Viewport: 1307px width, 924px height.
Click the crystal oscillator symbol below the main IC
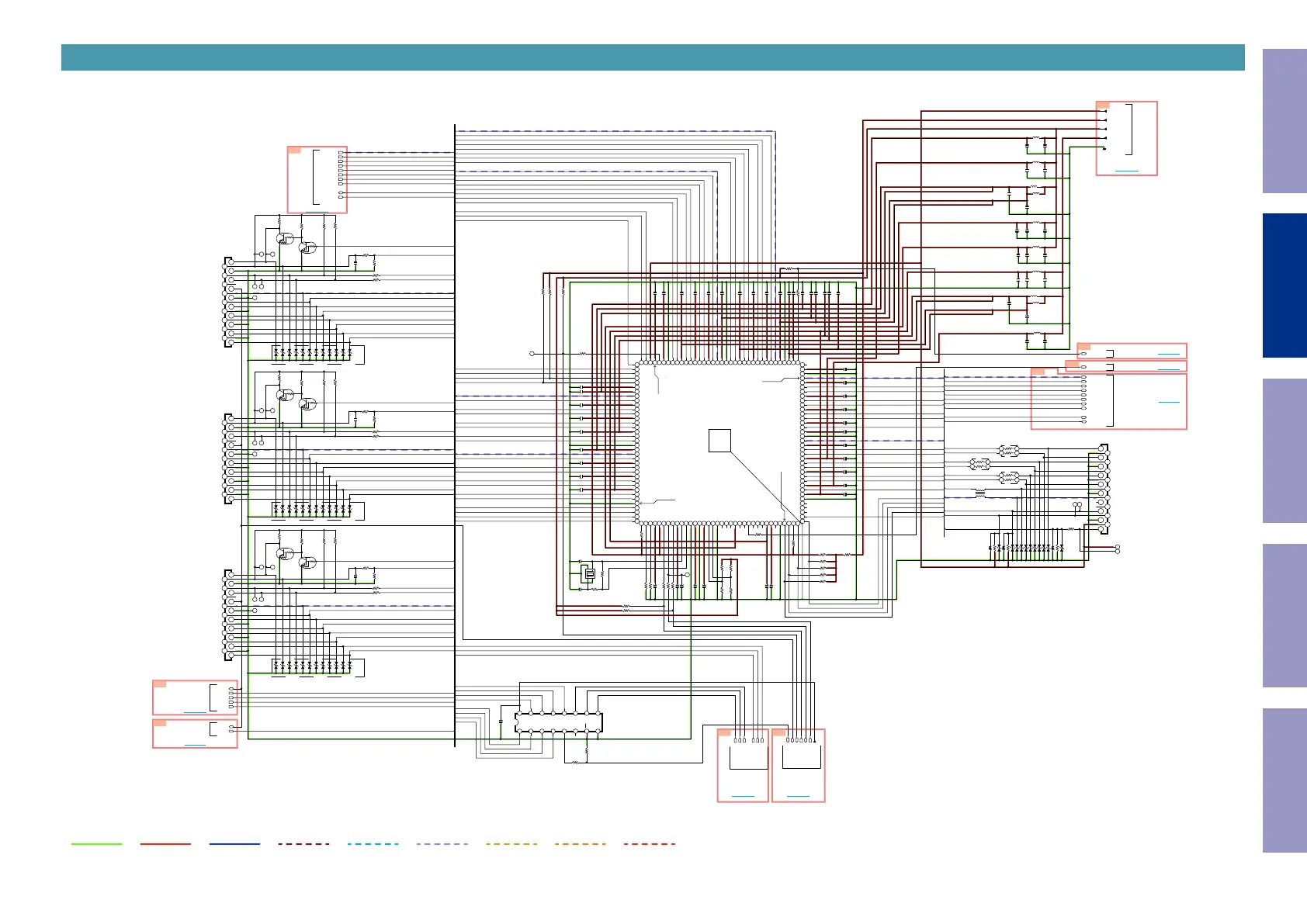point(590,574)
